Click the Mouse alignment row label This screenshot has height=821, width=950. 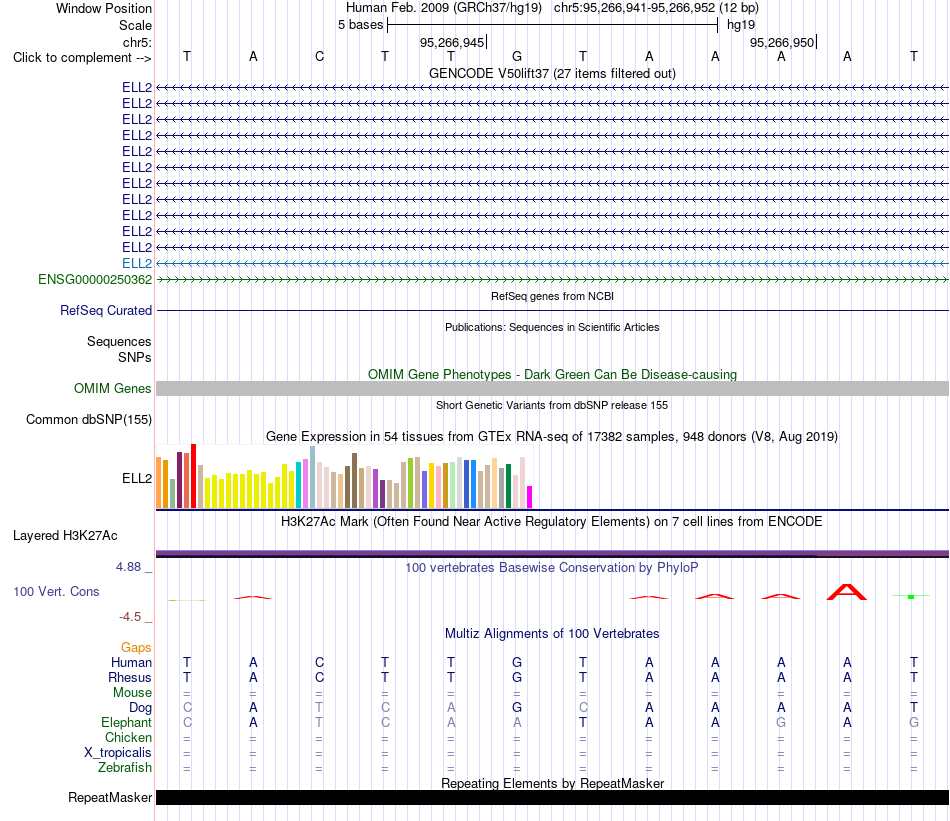pos(132,693)
